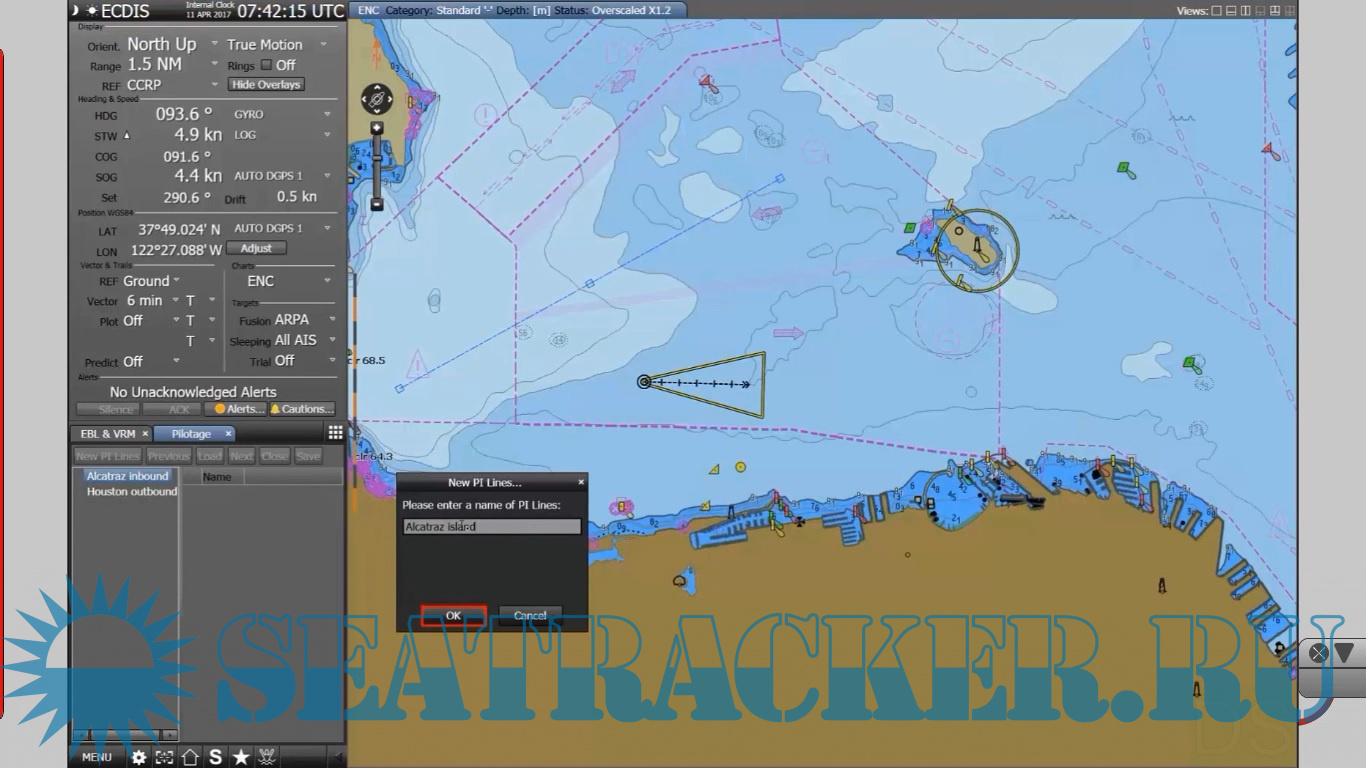Click the ship on waves icon
This screenshot has height=768, width=1366.
coord(267,758)
